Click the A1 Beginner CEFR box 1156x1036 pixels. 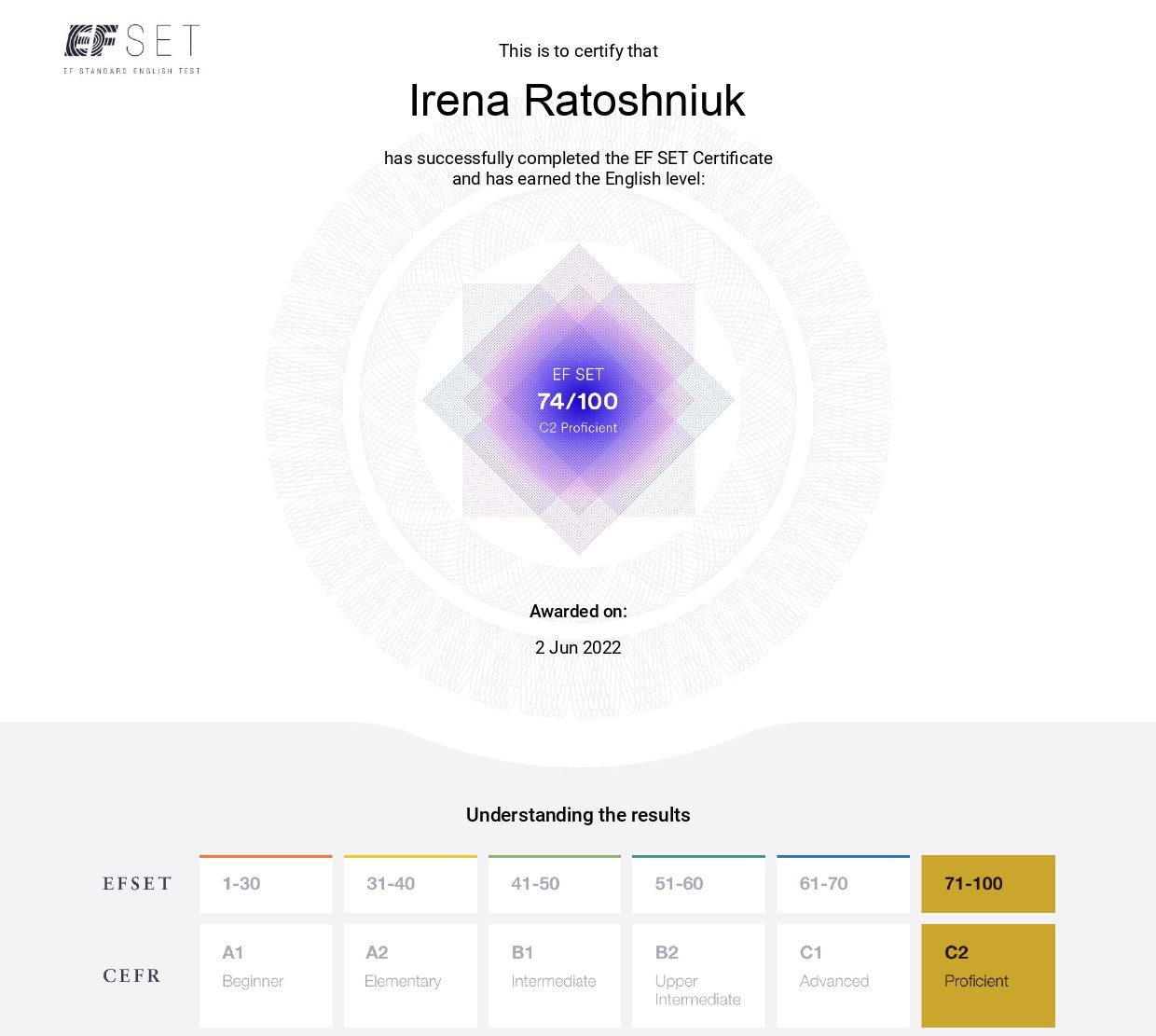pos(266,975)
